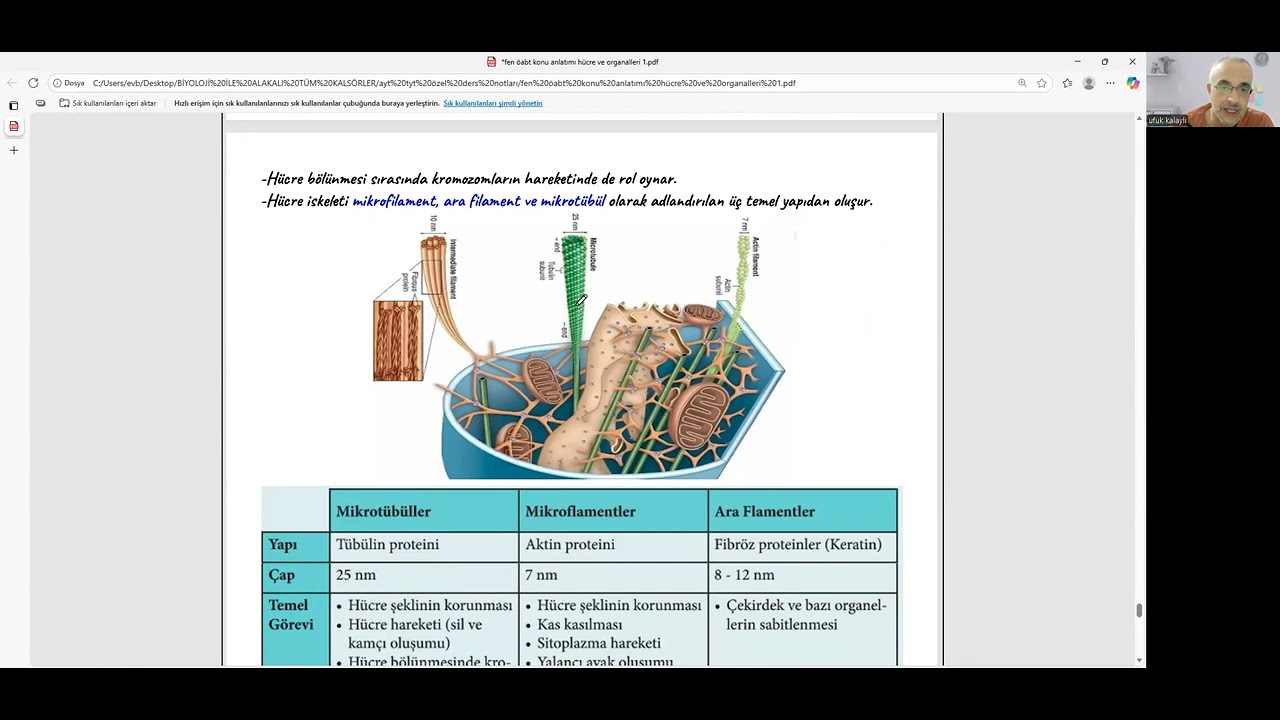Viewport: 1280px width, 720px height.
Task: Click the vertical scrollbar thumb
Action: click(x=1139, y=610)
